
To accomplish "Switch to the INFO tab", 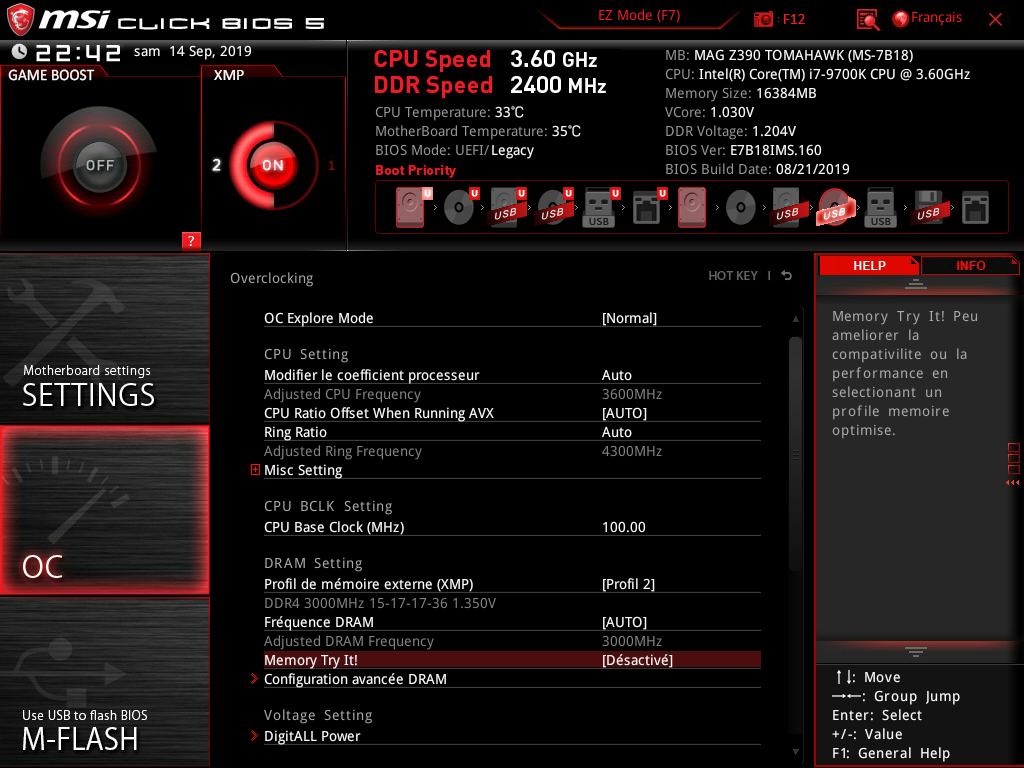I will (970, 265).
